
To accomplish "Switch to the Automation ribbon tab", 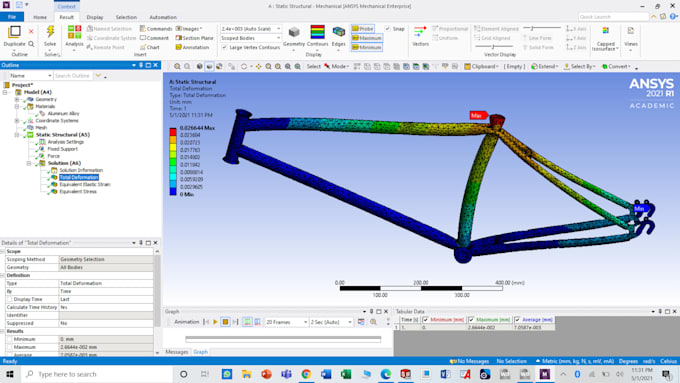I will (163, 17).
